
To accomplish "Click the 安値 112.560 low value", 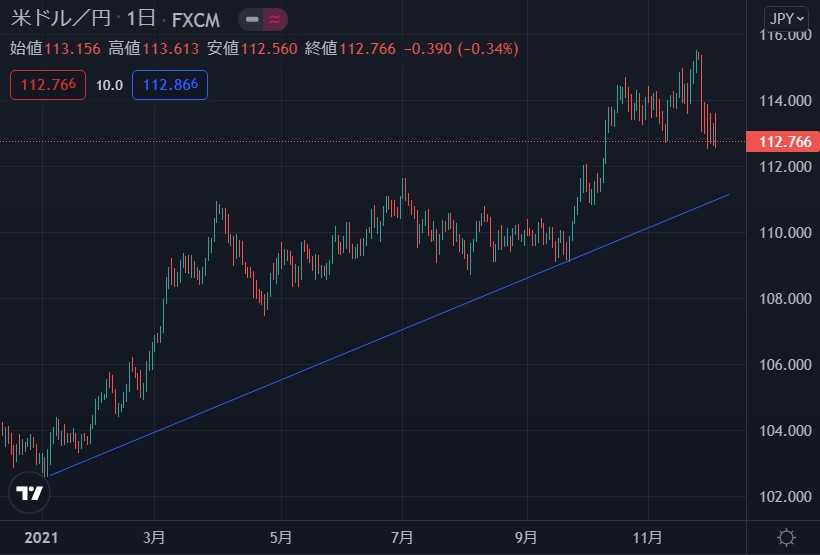I will 252,49.
